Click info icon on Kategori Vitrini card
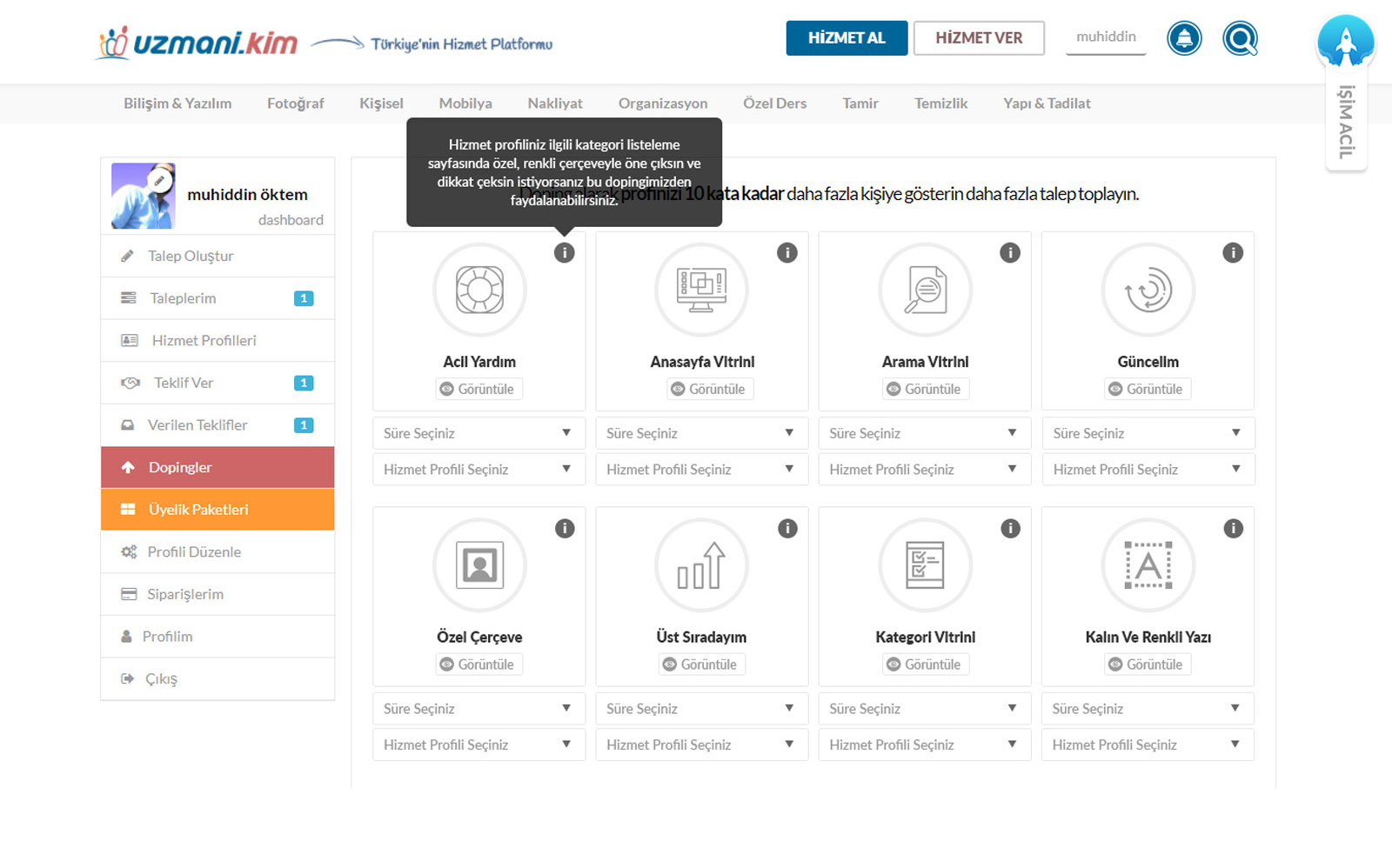Screen dimensions: 1392x868 pyautogui.click(x=1009, y=529)
